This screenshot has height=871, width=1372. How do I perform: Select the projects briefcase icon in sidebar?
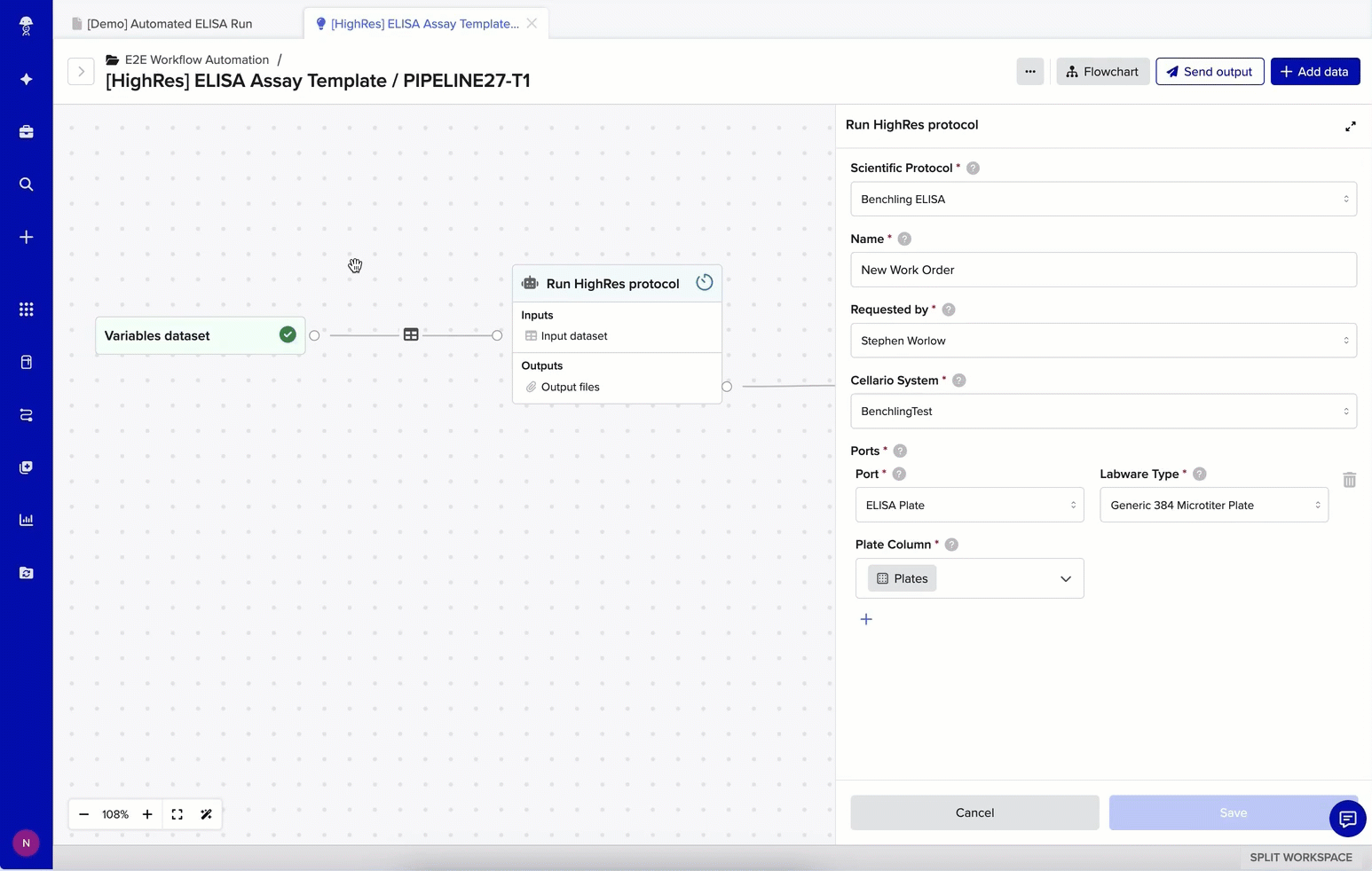point(26,131)
